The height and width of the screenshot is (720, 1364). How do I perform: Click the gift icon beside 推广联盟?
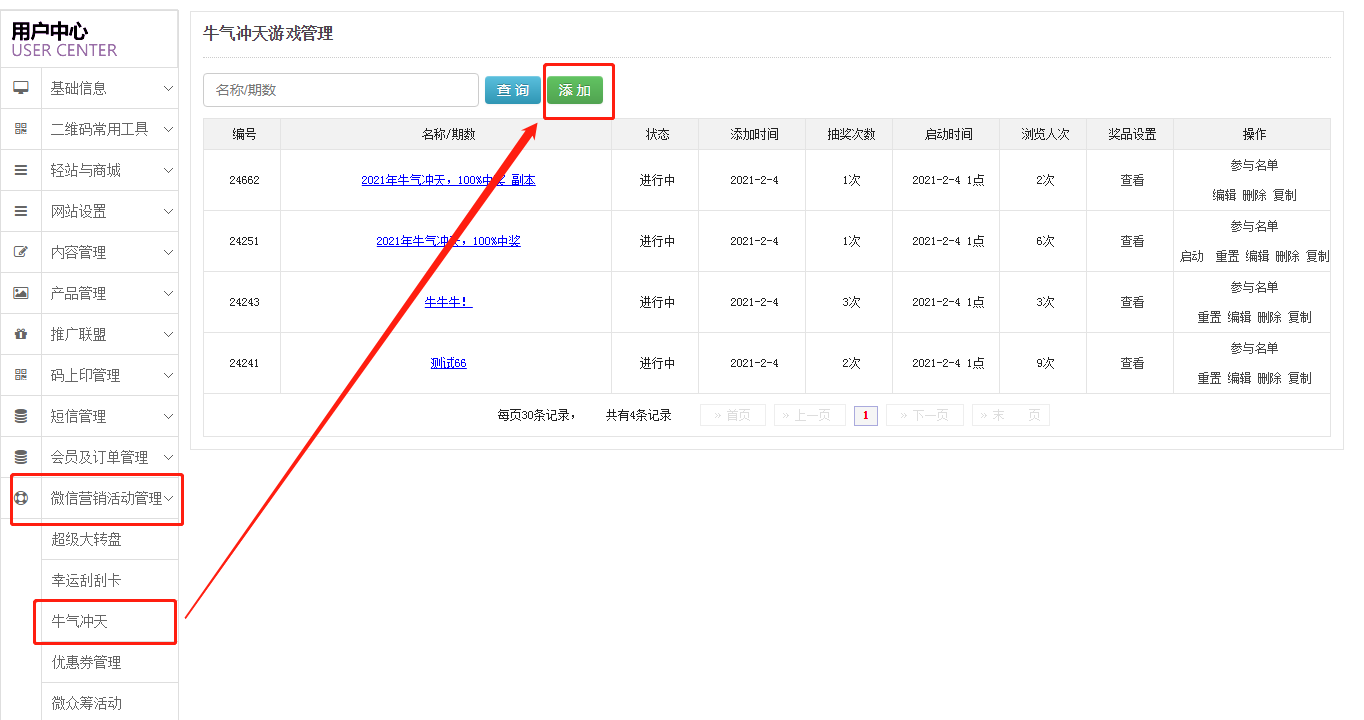20,334
